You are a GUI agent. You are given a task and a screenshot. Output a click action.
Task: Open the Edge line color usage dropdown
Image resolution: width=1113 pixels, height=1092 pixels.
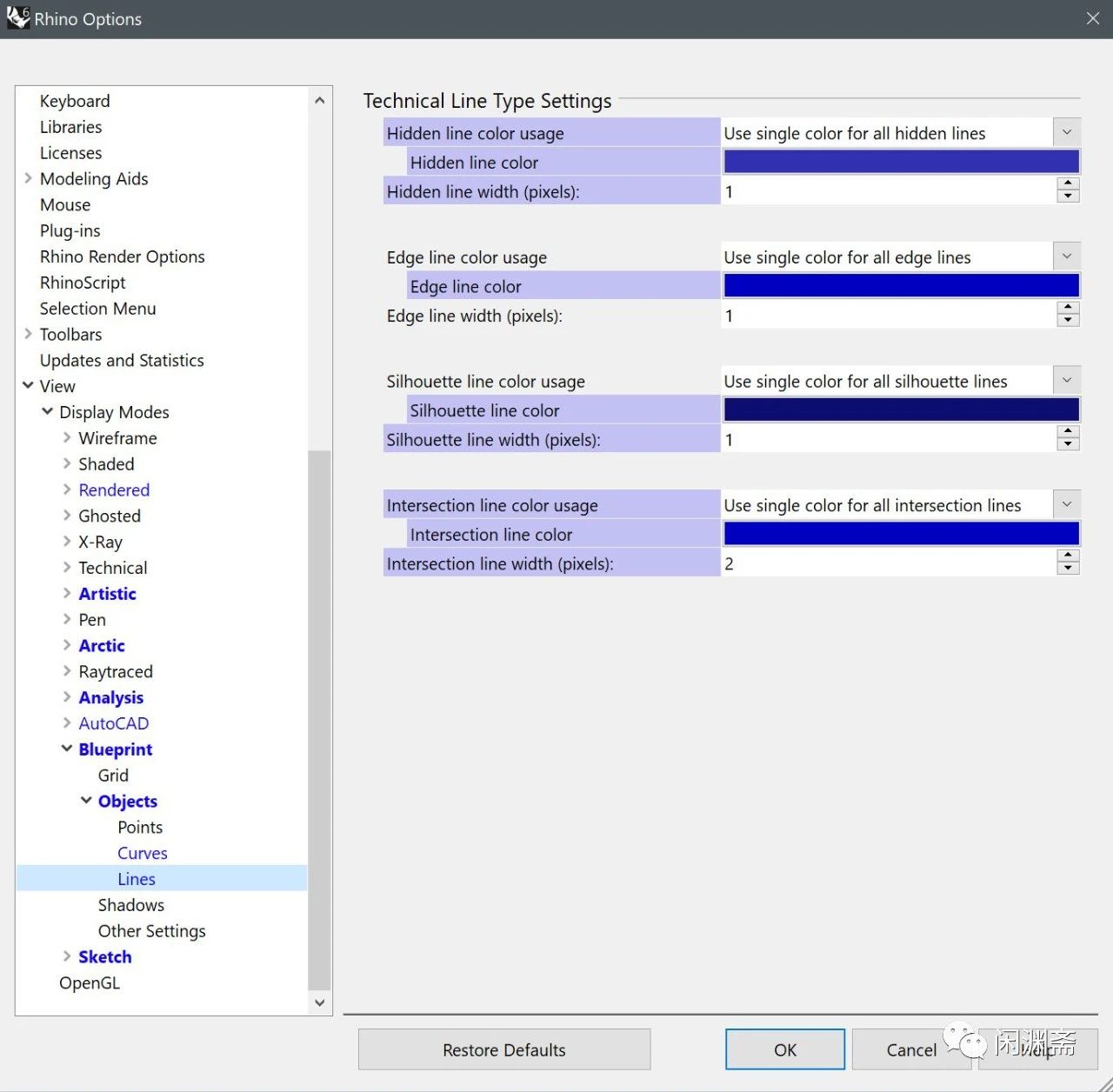1067,257
